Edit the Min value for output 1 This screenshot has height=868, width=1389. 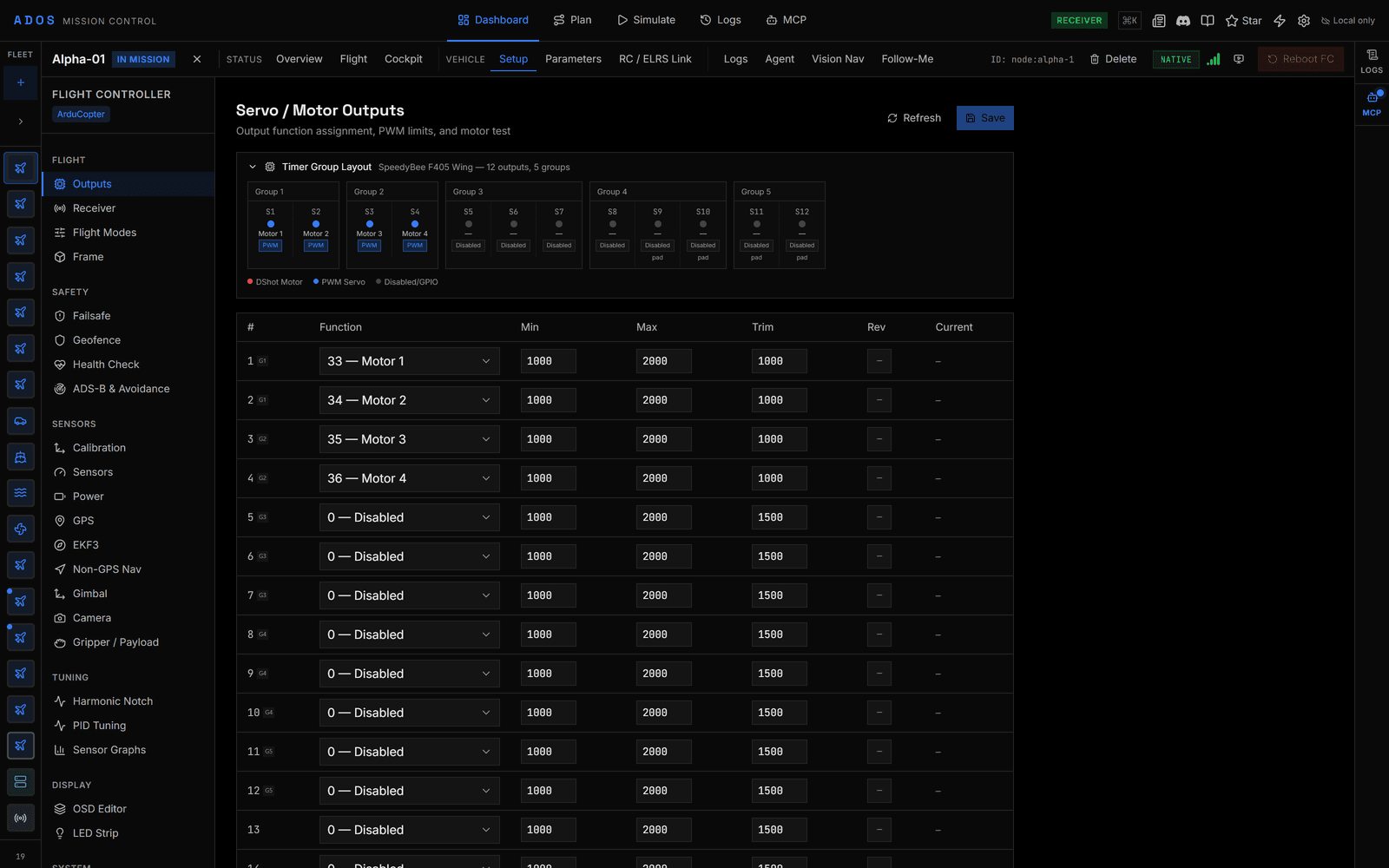click(x=548, y=361)
